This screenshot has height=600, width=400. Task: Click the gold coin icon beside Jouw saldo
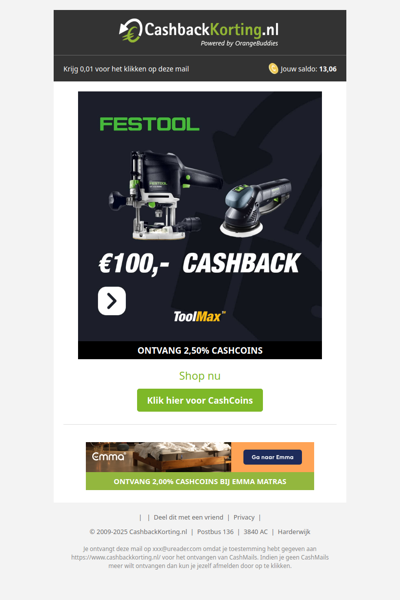tap(273, 68)
